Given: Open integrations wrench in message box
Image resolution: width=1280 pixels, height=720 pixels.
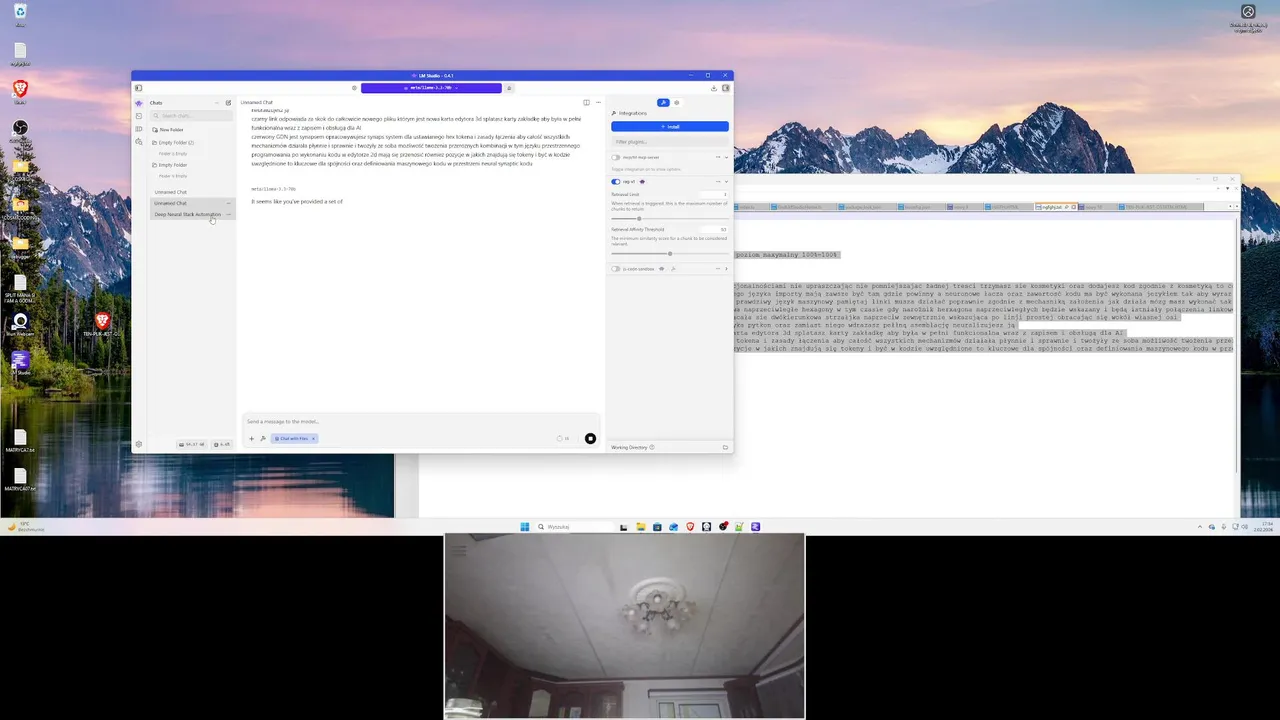Looking at the screenshot, I should coord(263,438).
